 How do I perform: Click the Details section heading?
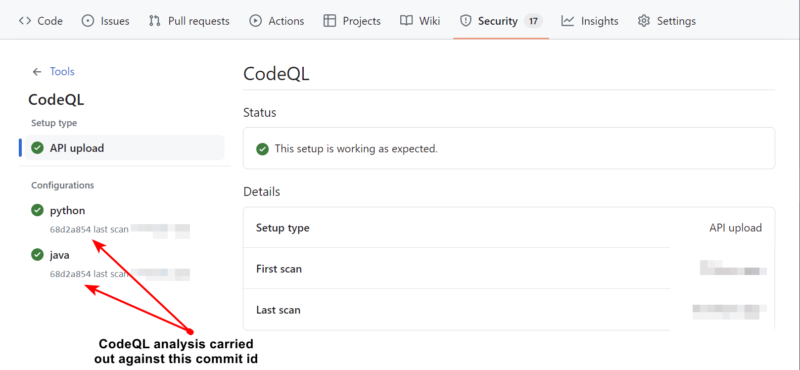point(262,192)
